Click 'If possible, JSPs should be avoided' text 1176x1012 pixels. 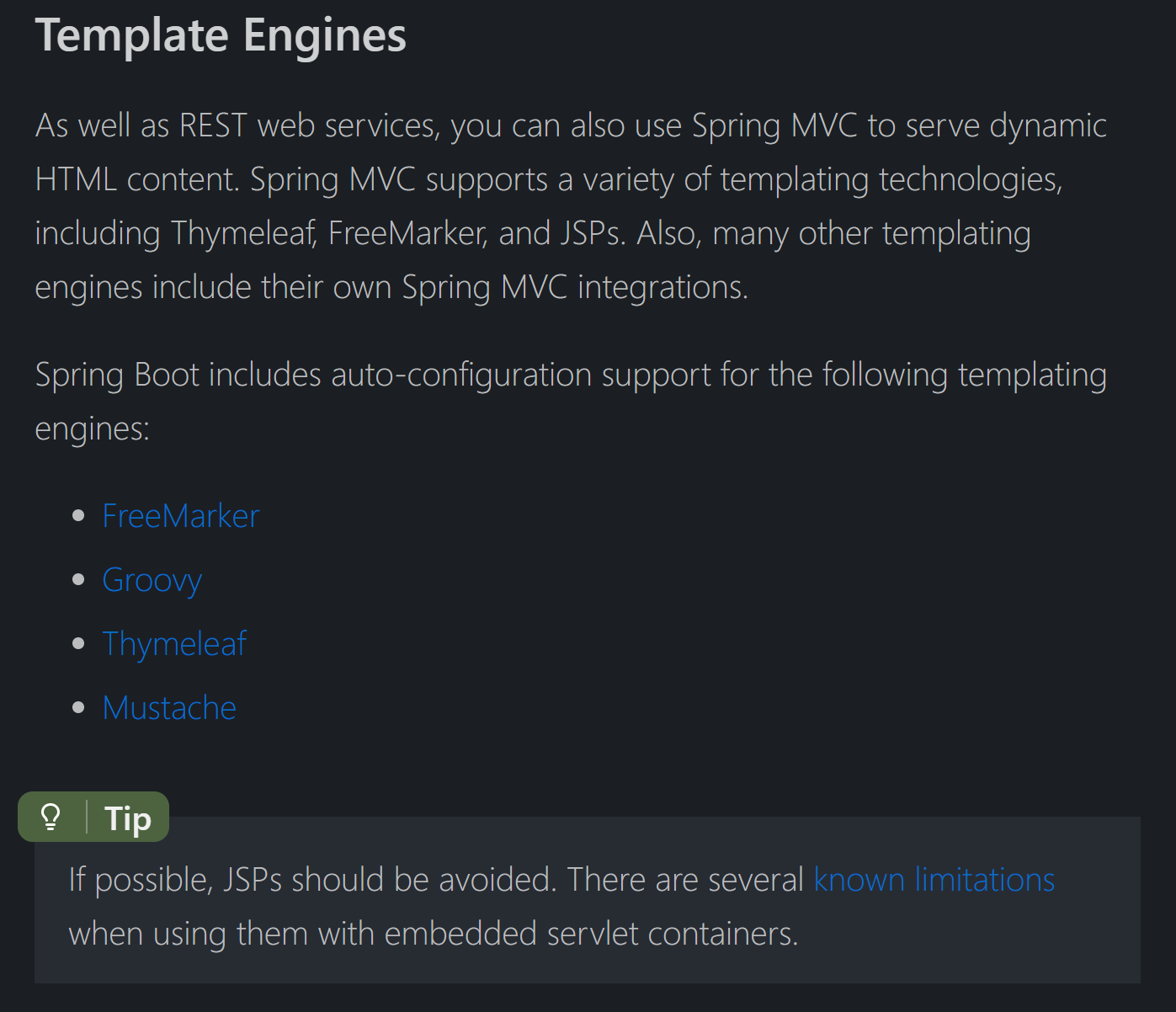[x=312, y=880]
